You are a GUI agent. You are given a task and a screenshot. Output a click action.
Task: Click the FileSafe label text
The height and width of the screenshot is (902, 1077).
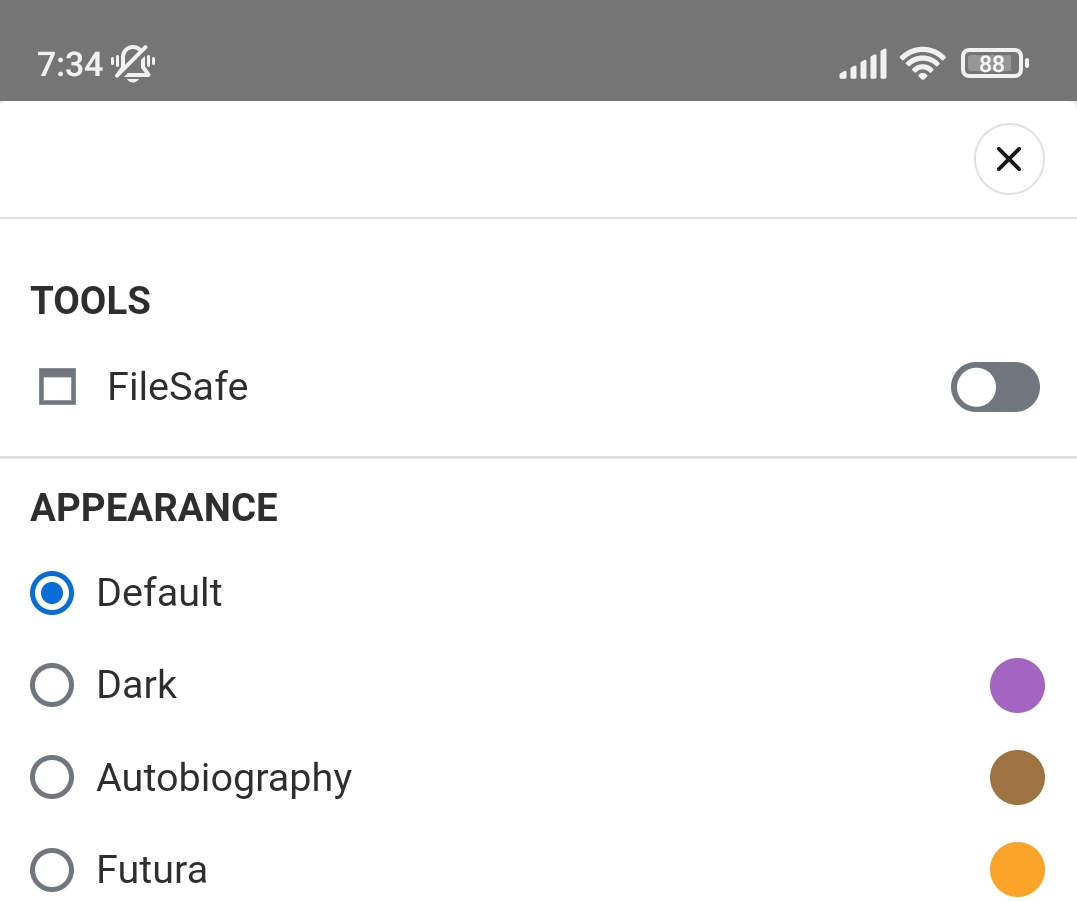pyautogui.click(x=178, y=387)
